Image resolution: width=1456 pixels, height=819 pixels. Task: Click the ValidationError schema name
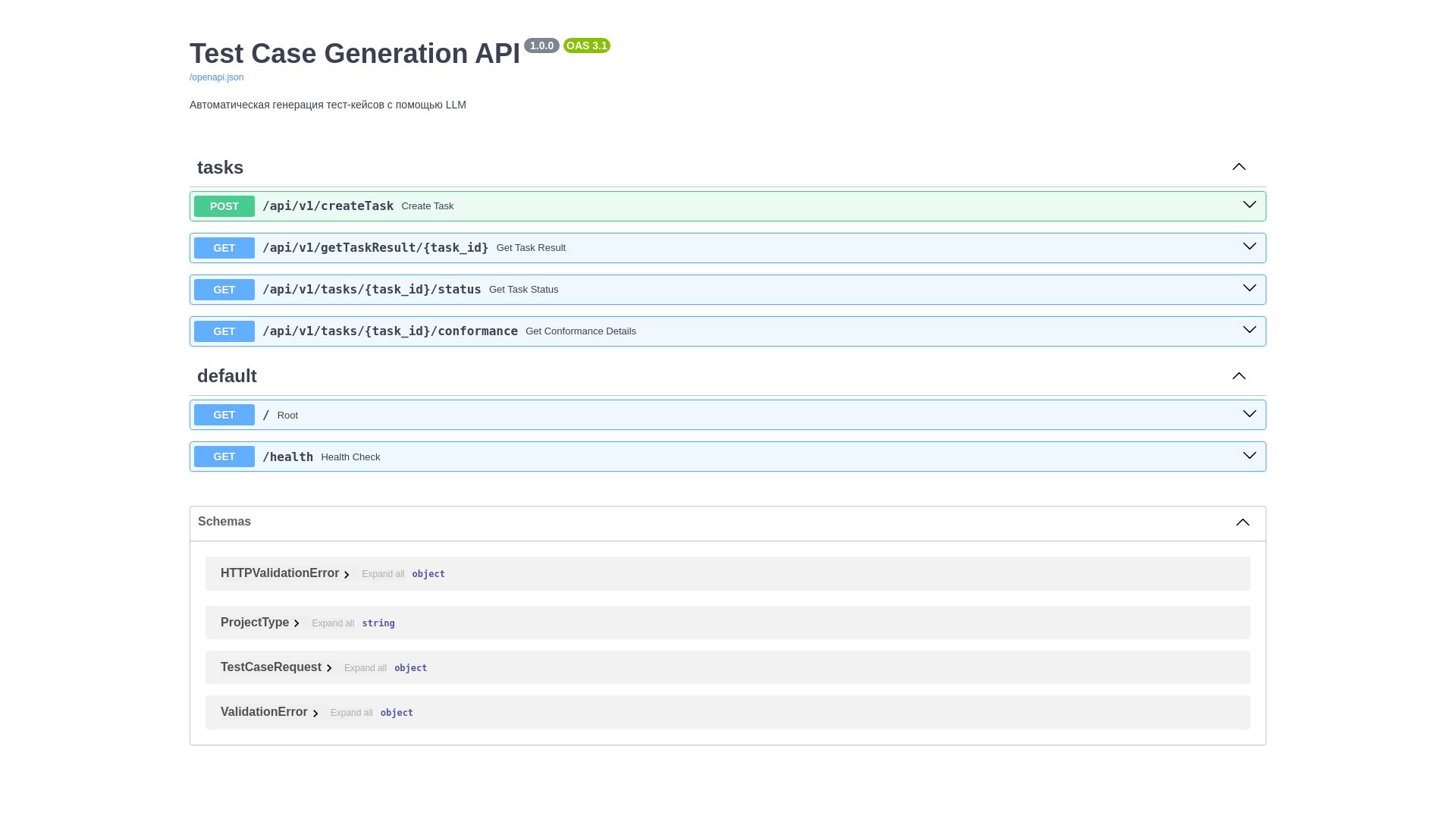pos(264,712)
